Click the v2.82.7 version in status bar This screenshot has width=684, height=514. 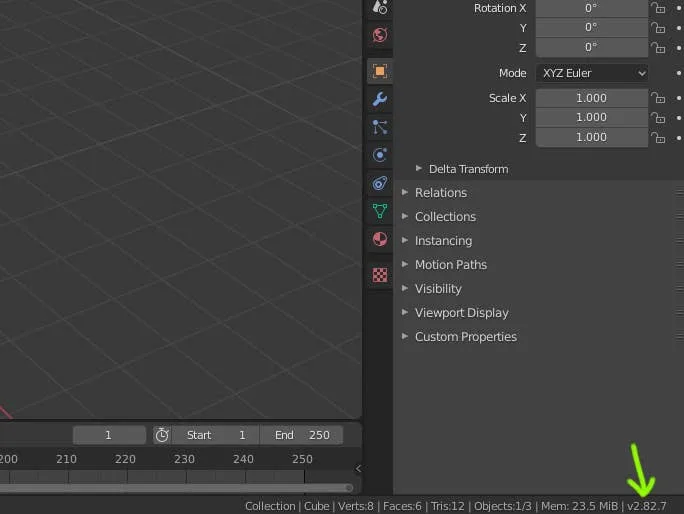(x=646, y=506)
